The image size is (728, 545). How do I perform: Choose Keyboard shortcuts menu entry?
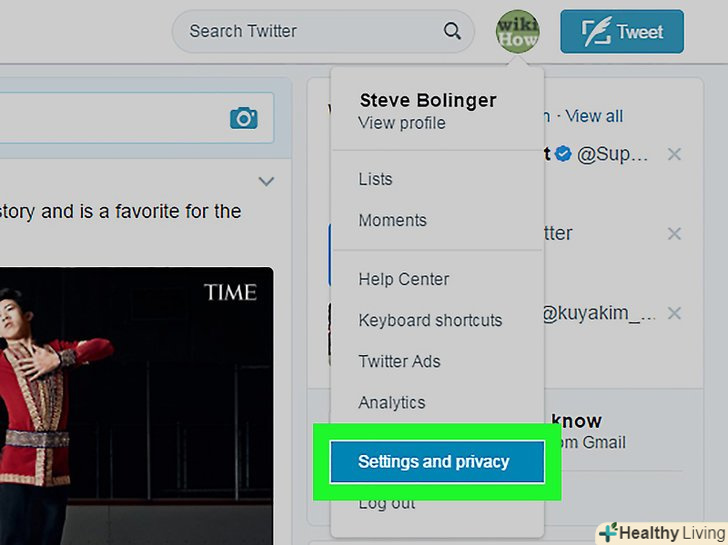[x=430, y=320]
